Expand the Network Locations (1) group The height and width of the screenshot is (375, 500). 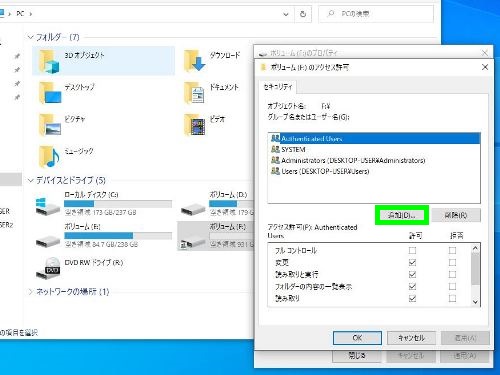coord(31,292)
